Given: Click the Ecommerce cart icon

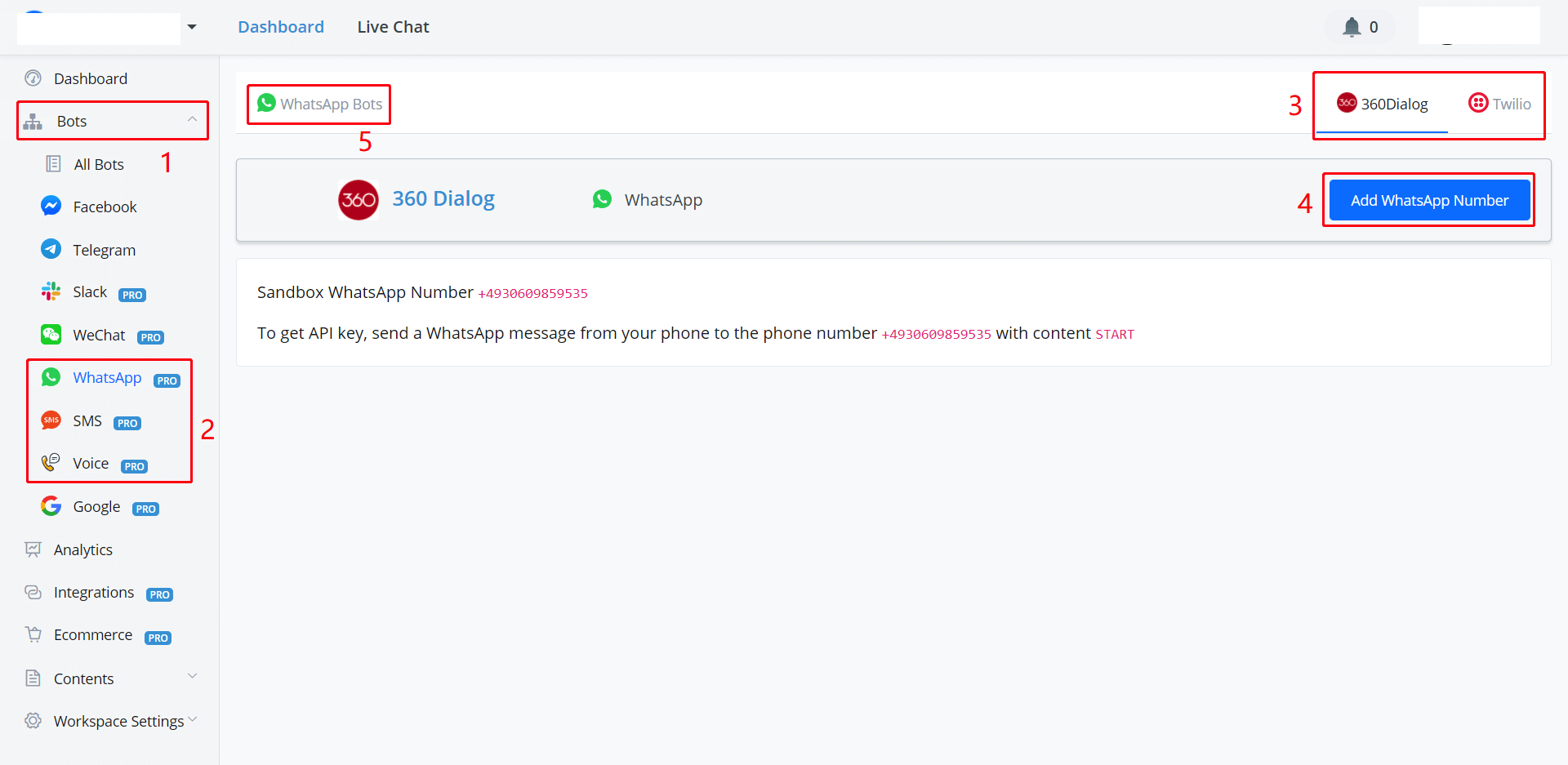Looking at the screenshot, I should [33, 634].
